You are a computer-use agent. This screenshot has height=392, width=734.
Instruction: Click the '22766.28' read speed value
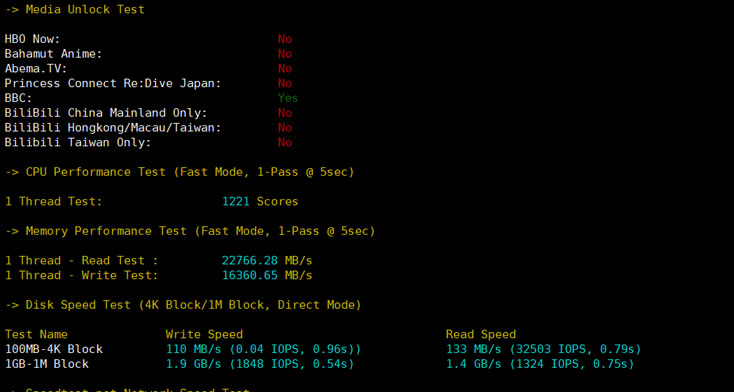pos(250,260)
